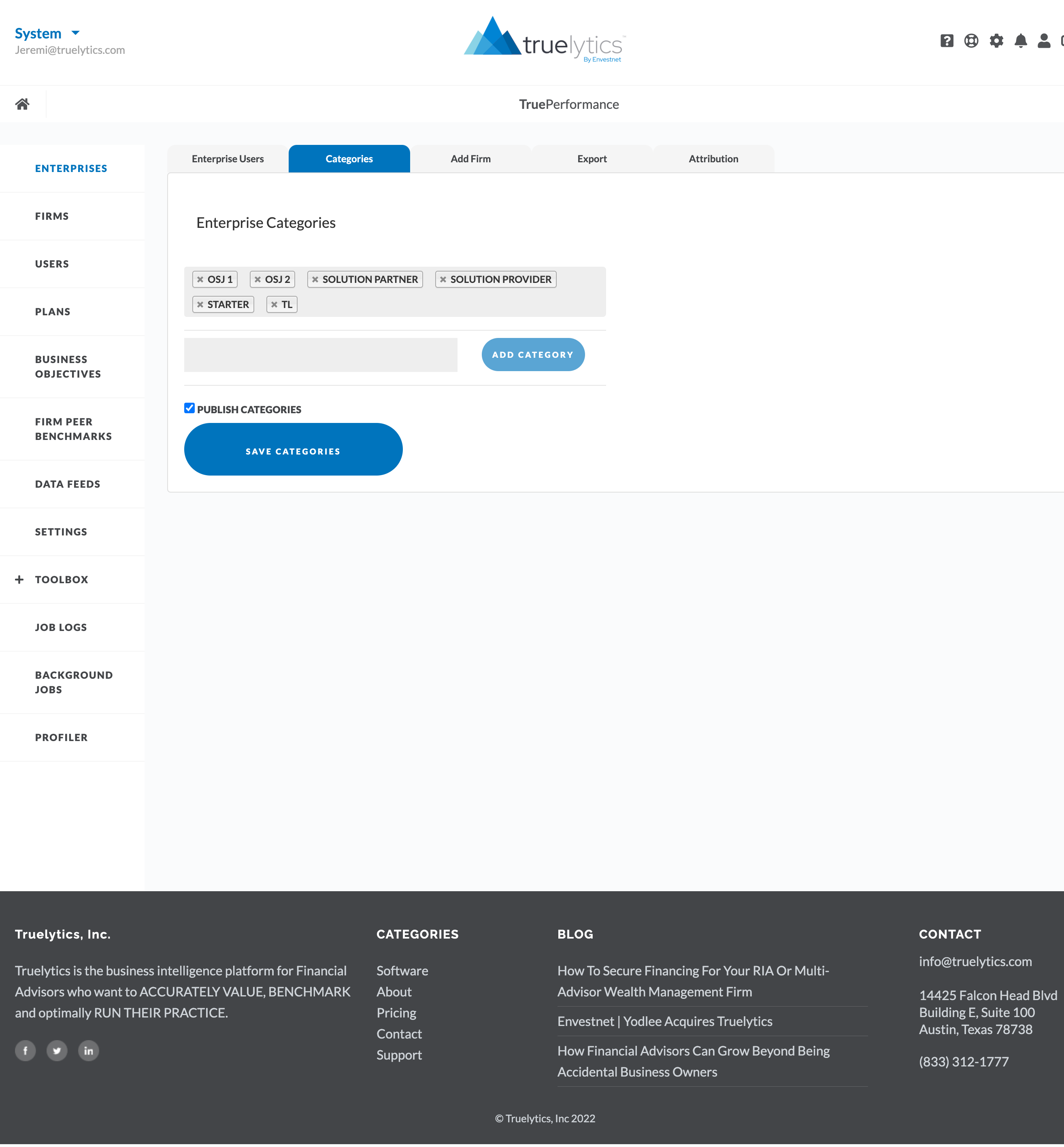
Task: Click the Enterprise Categories heading
Action: point(266,223)
